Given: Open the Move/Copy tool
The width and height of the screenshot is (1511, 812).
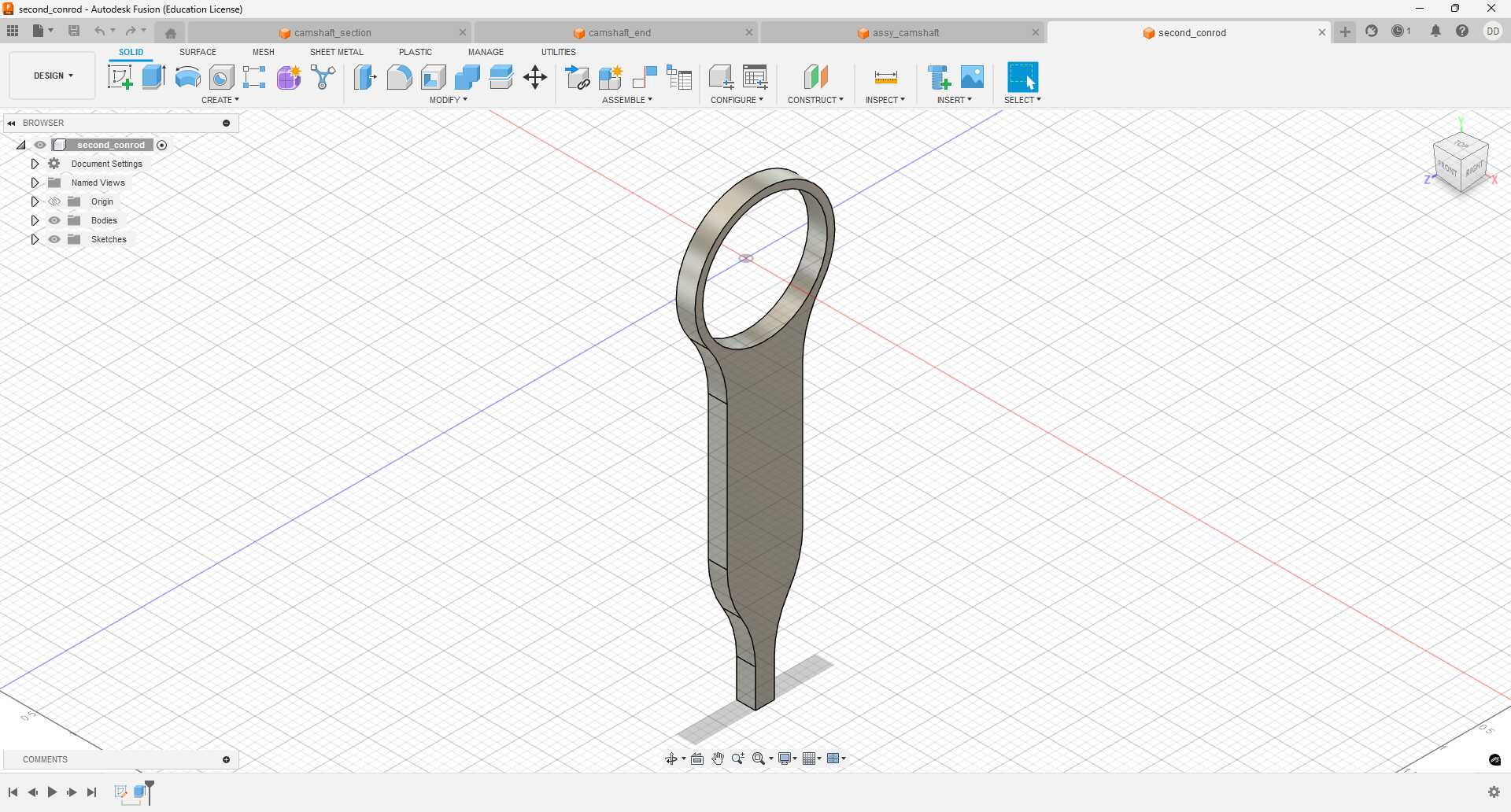Looking at the screenshot, I should [x=535, y=76].
